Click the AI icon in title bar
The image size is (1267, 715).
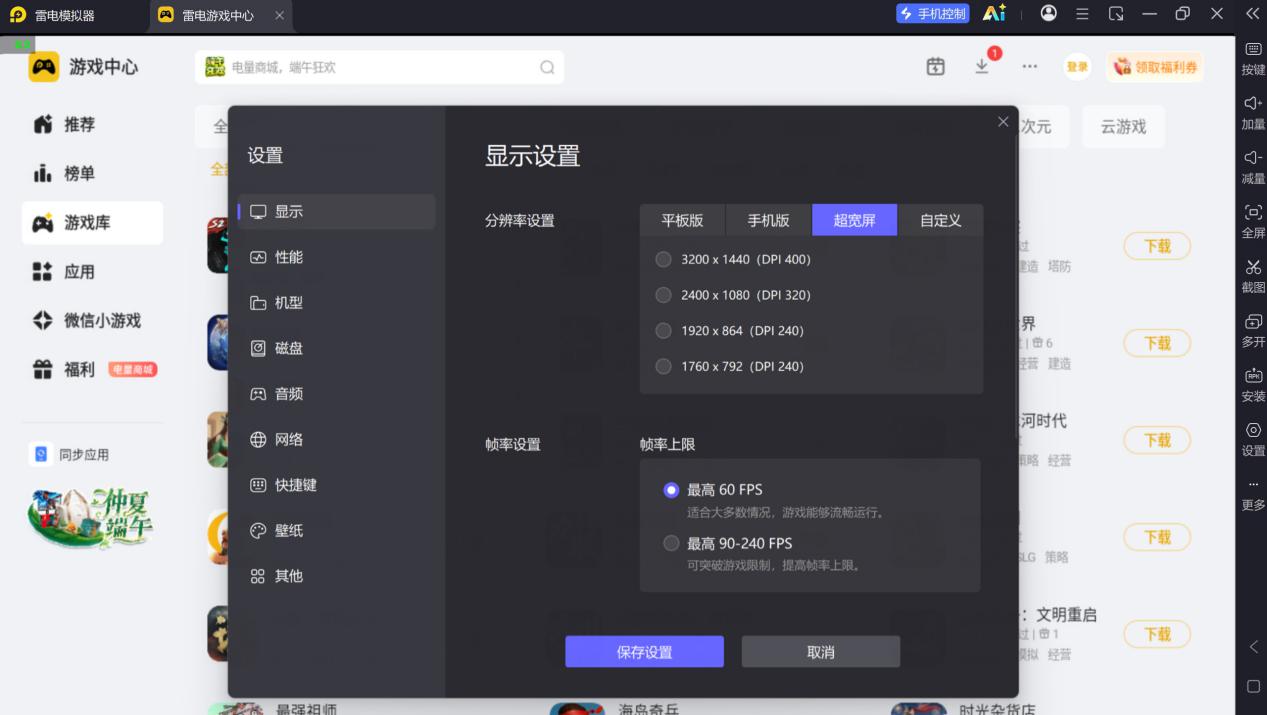coord(994,13)
